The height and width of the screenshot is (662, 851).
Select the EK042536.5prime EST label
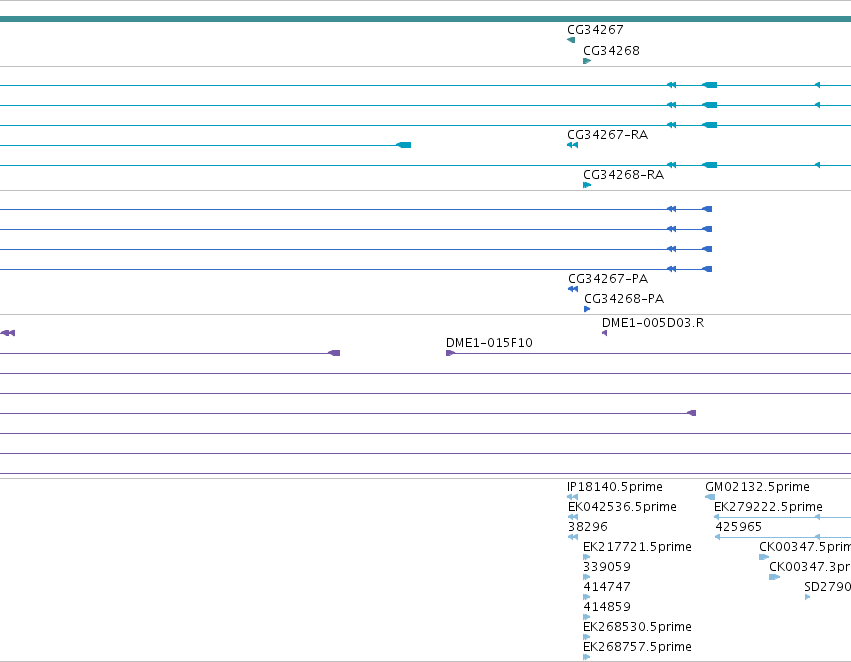point(622,507)
